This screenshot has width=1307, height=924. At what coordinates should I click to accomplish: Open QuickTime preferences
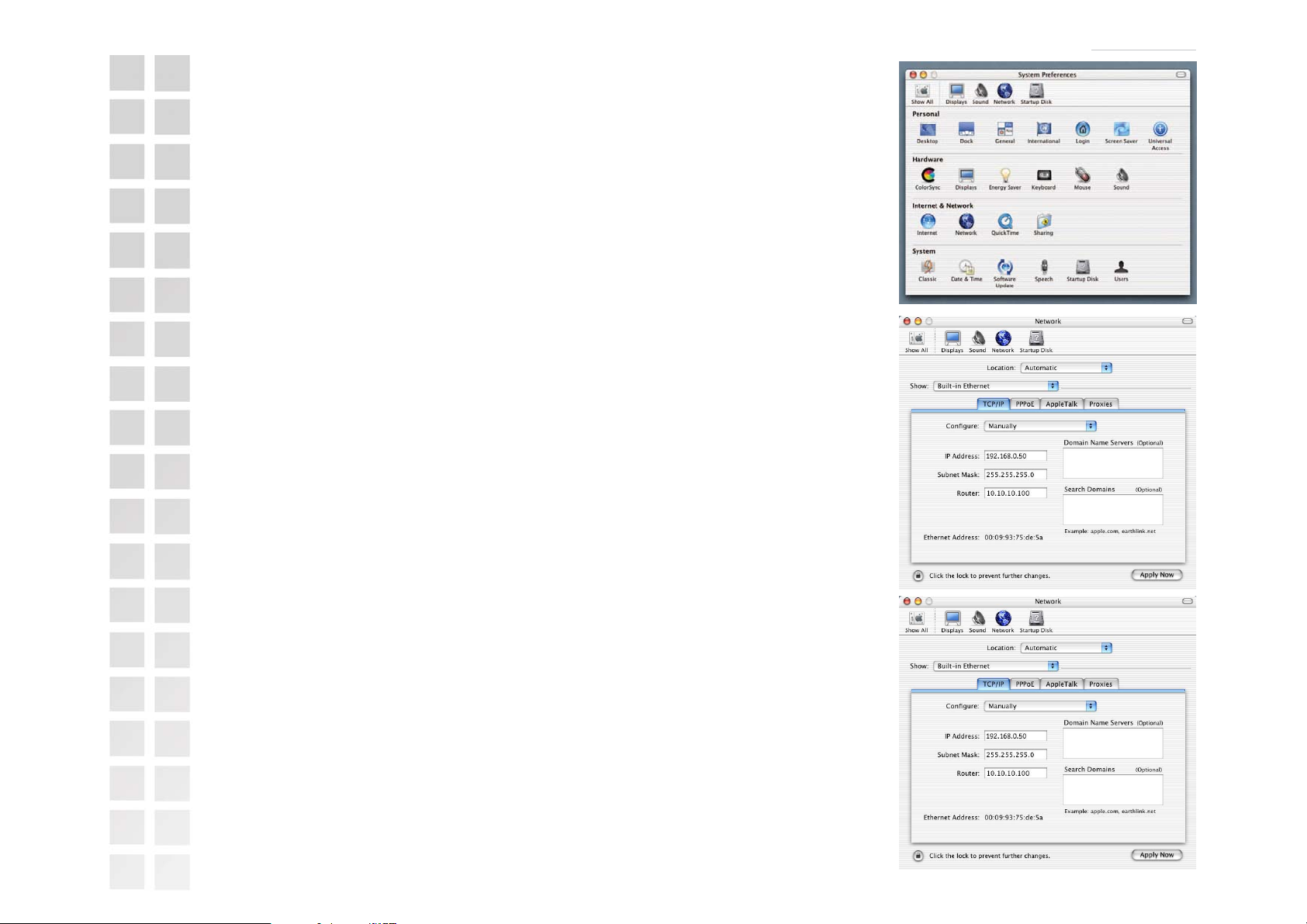[x=1005, y=225]
